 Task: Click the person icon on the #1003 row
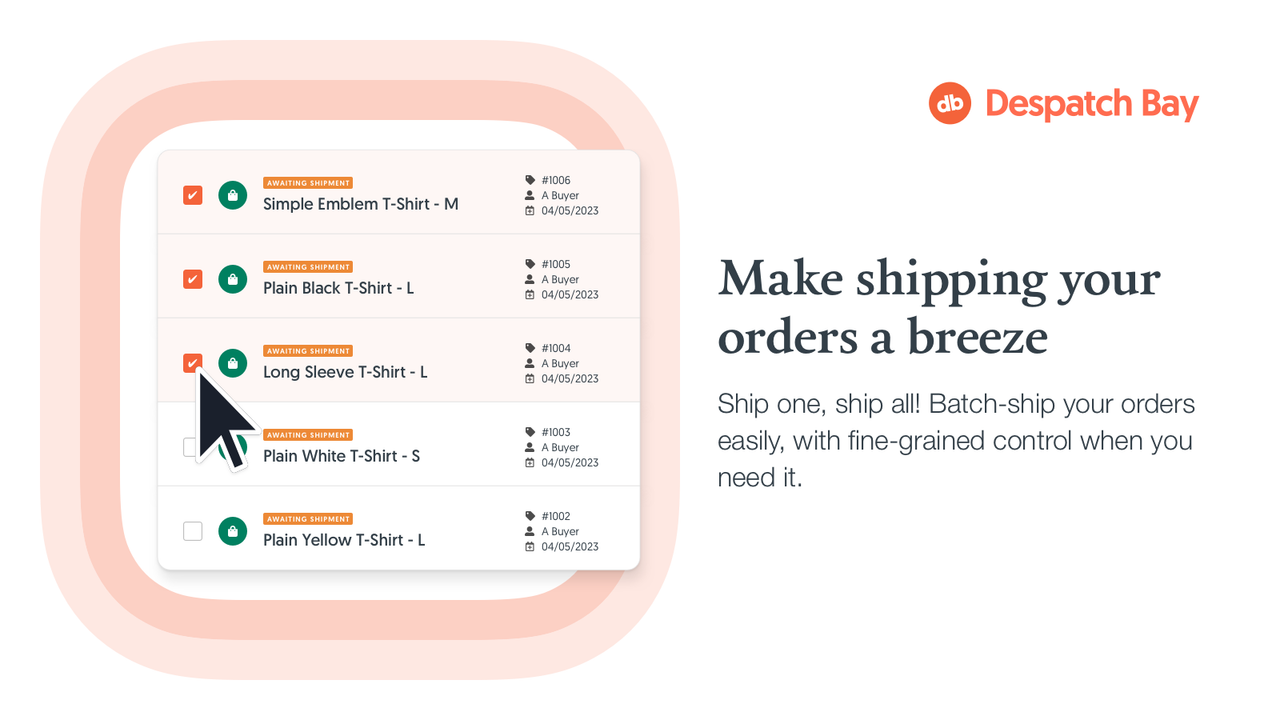tap(530, 447)
